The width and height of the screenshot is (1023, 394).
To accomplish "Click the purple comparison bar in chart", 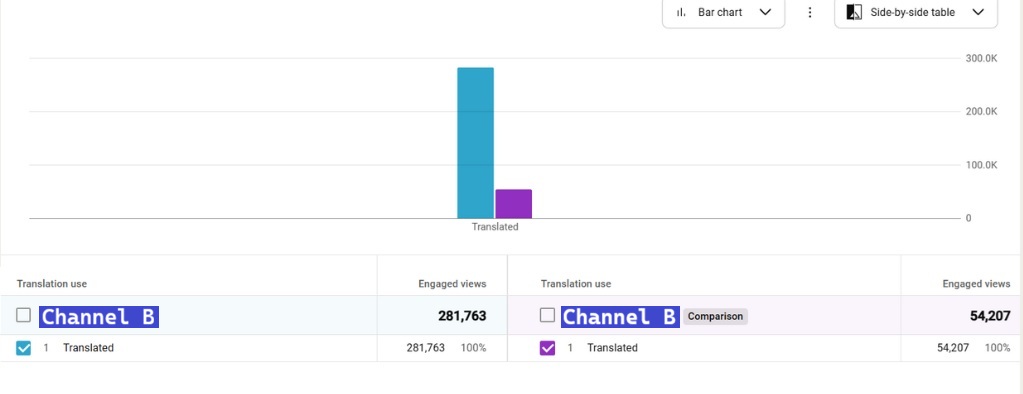I will pyautogui.click(x=513, y=204).
